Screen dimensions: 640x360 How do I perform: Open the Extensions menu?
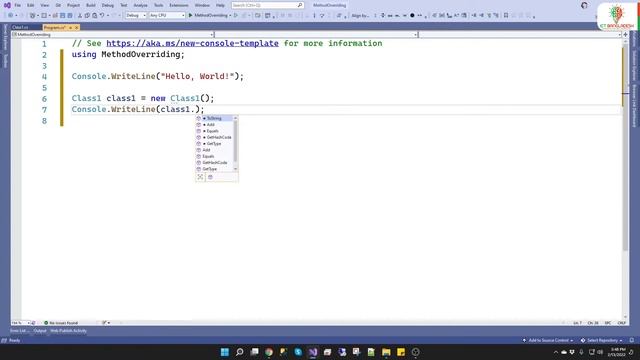(179, 5)
